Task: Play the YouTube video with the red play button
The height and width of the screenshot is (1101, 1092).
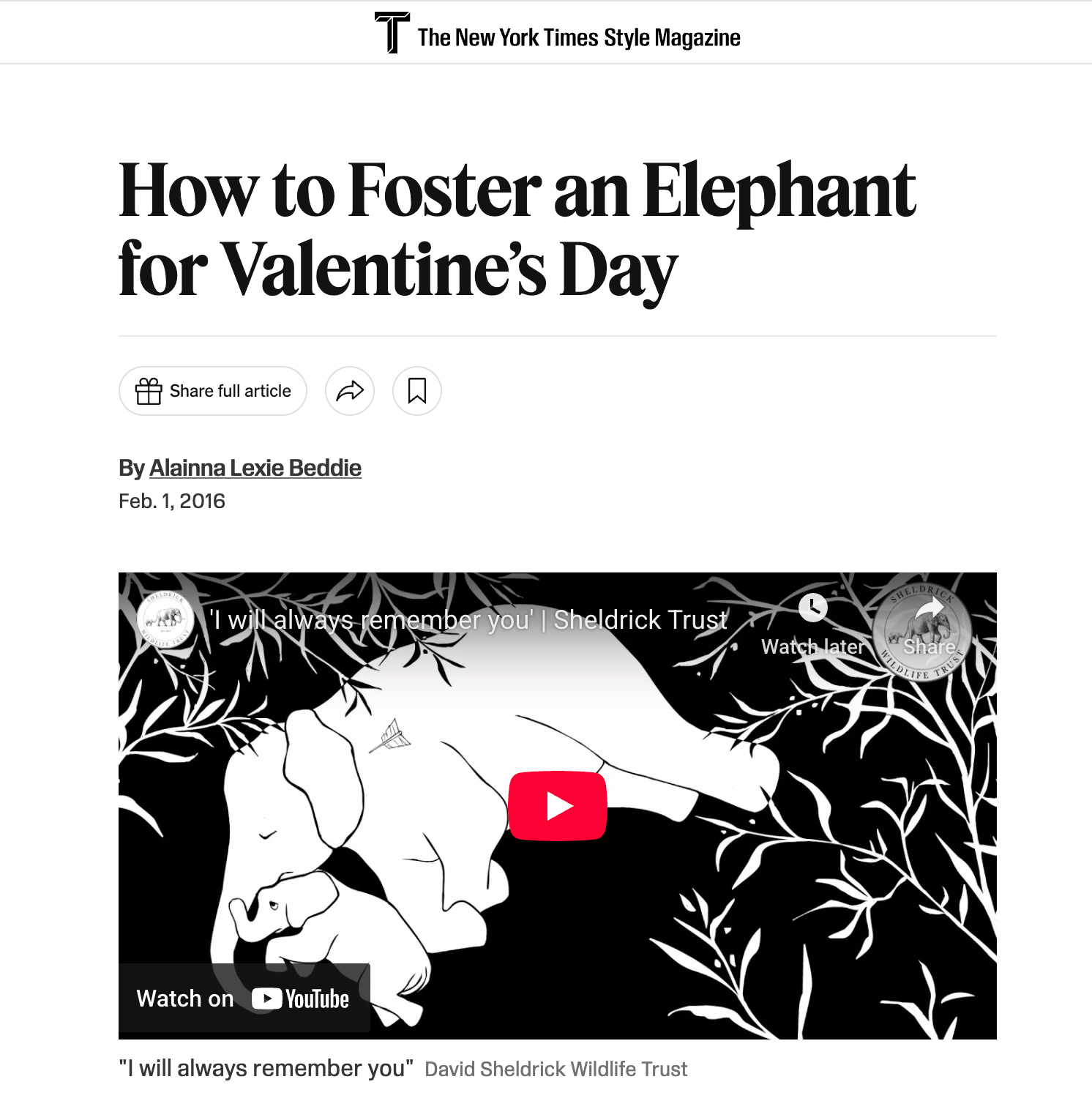Action: [x=558, y=806]
